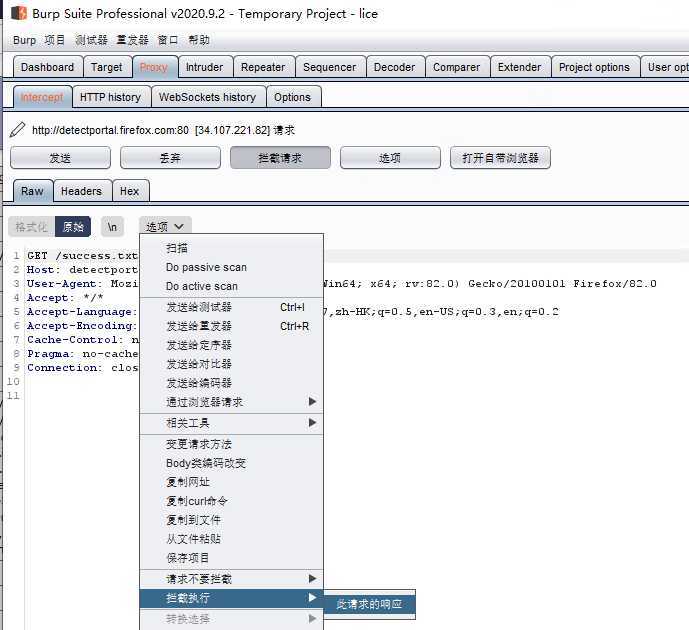
Task: Open the Repeater tab
Action: tap(263, 67)
